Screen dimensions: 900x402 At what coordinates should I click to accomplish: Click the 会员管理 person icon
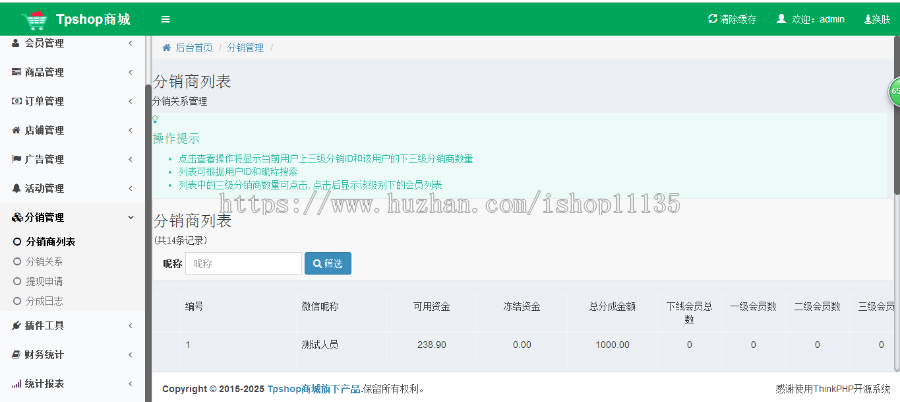[x=16, y=43]
